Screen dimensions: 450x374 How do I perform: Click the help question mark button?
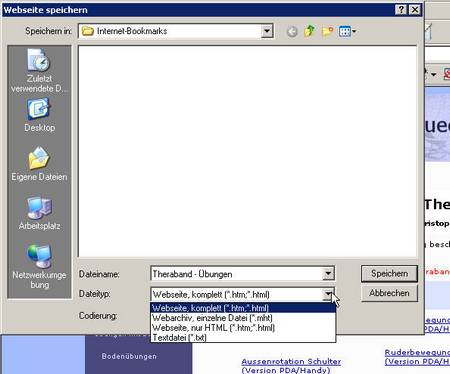pyautogui.click(x=401, y=10)
